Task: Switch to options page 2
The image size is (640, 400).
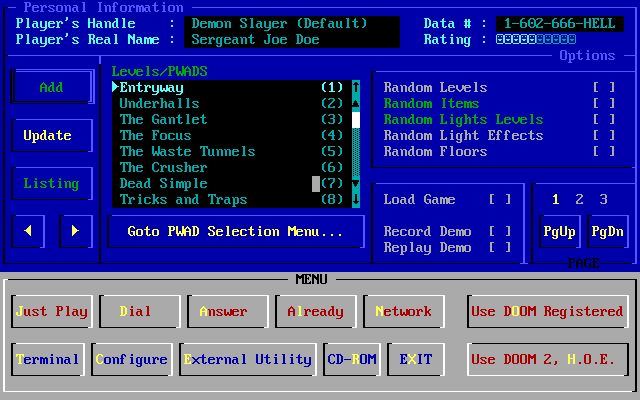Action: tap(579, 199)
